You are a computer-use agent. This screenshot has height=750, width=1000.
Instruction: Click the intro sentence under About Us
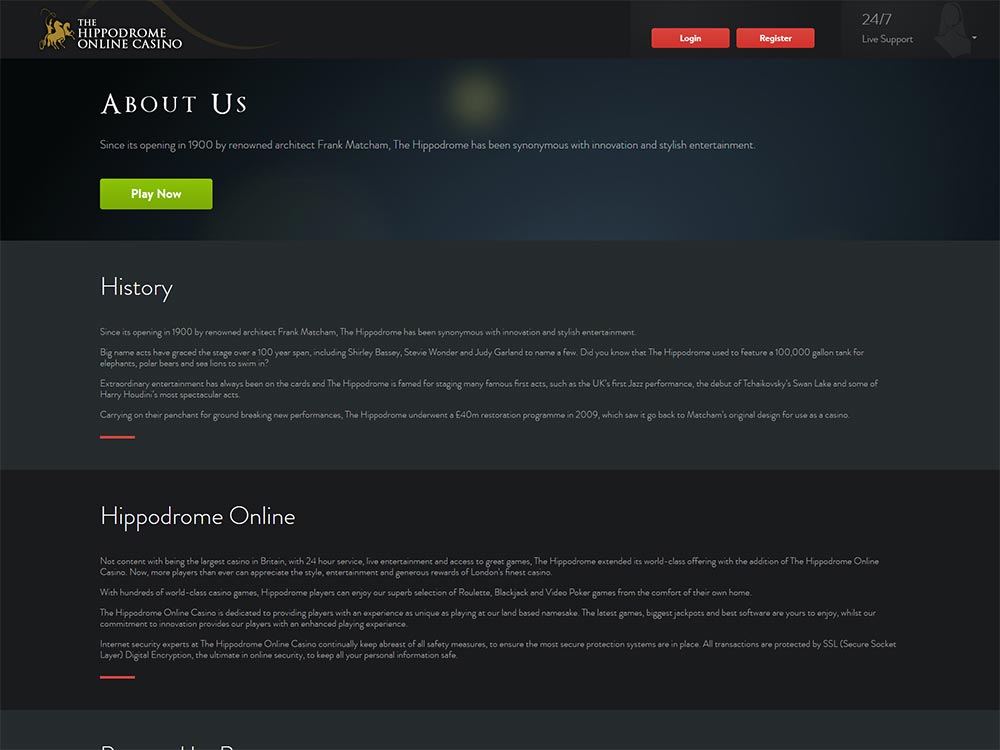coord(427,145)
